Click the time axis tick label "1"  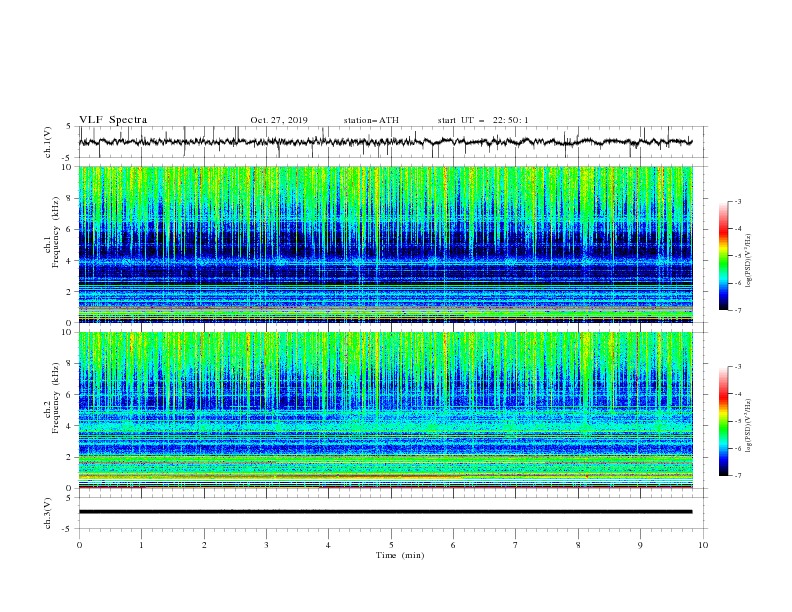141,545
